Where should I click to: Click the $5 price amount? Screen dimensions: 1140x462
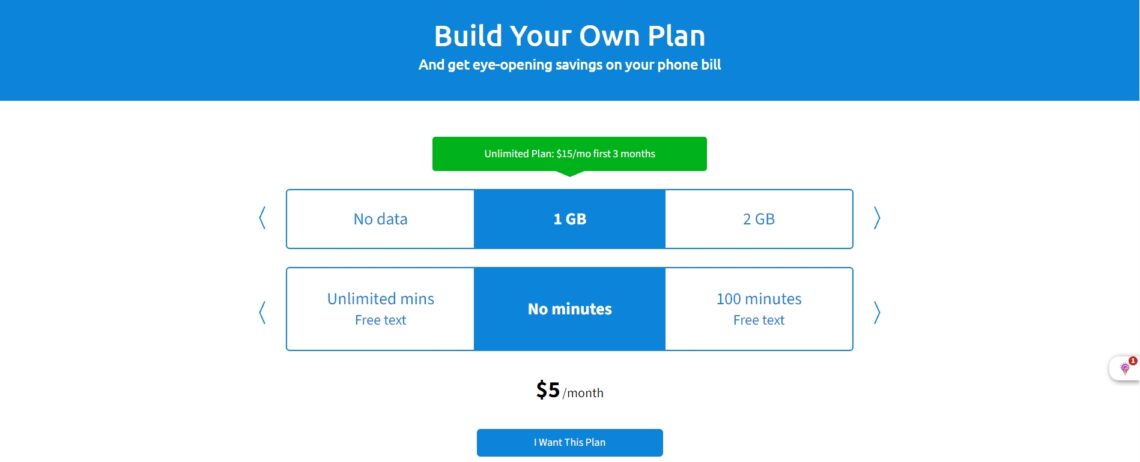[548, 391]
